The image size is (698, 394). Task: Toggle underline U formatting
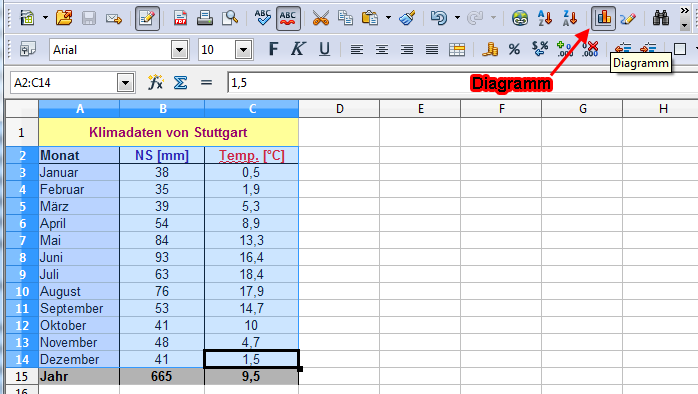click(x=325, y=49)
